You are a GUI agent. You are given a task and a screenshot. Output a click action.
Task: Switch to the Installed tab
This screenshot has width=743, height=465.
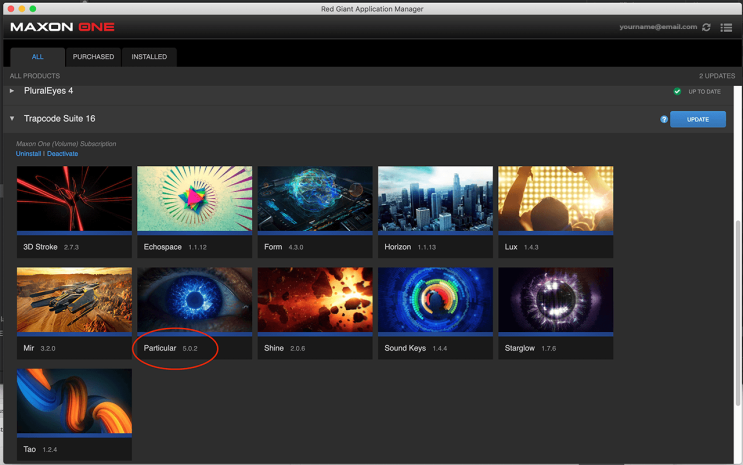[149, 57]
